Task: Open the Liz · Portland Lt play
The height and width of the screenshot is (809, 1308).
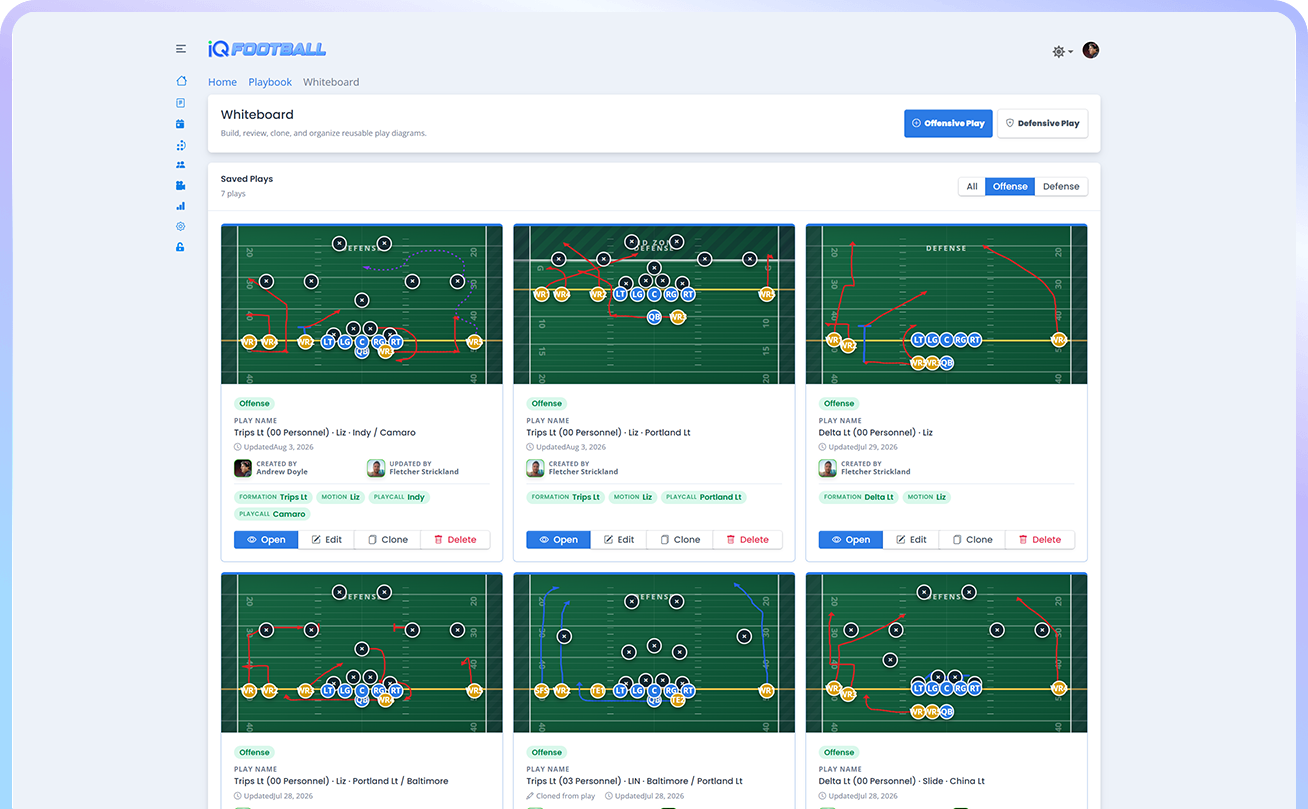Action: coord(558,540)
